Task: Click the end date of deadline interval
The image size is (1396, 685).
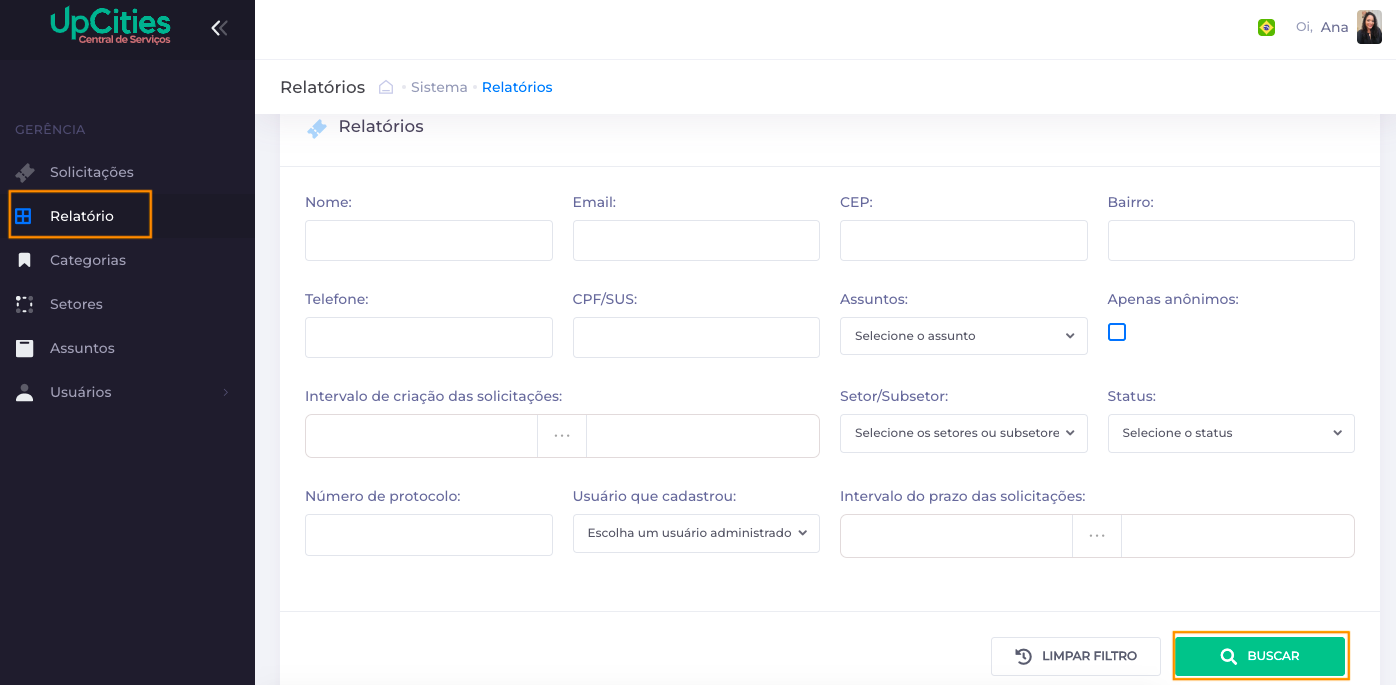Action: pos(1238,536)
